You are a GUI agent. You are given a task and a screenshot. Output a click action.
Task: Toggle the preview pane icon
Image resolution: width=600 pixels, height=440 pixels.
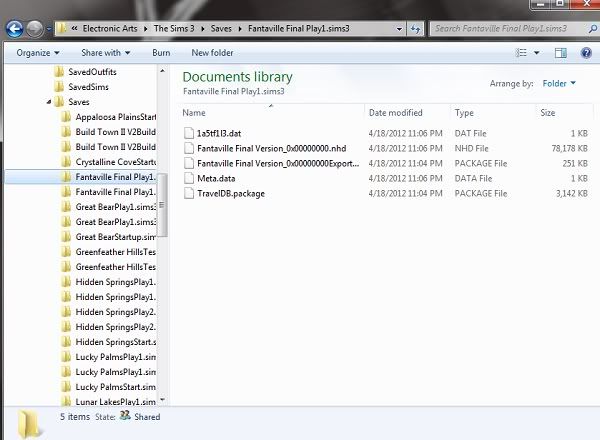[561, 53]
